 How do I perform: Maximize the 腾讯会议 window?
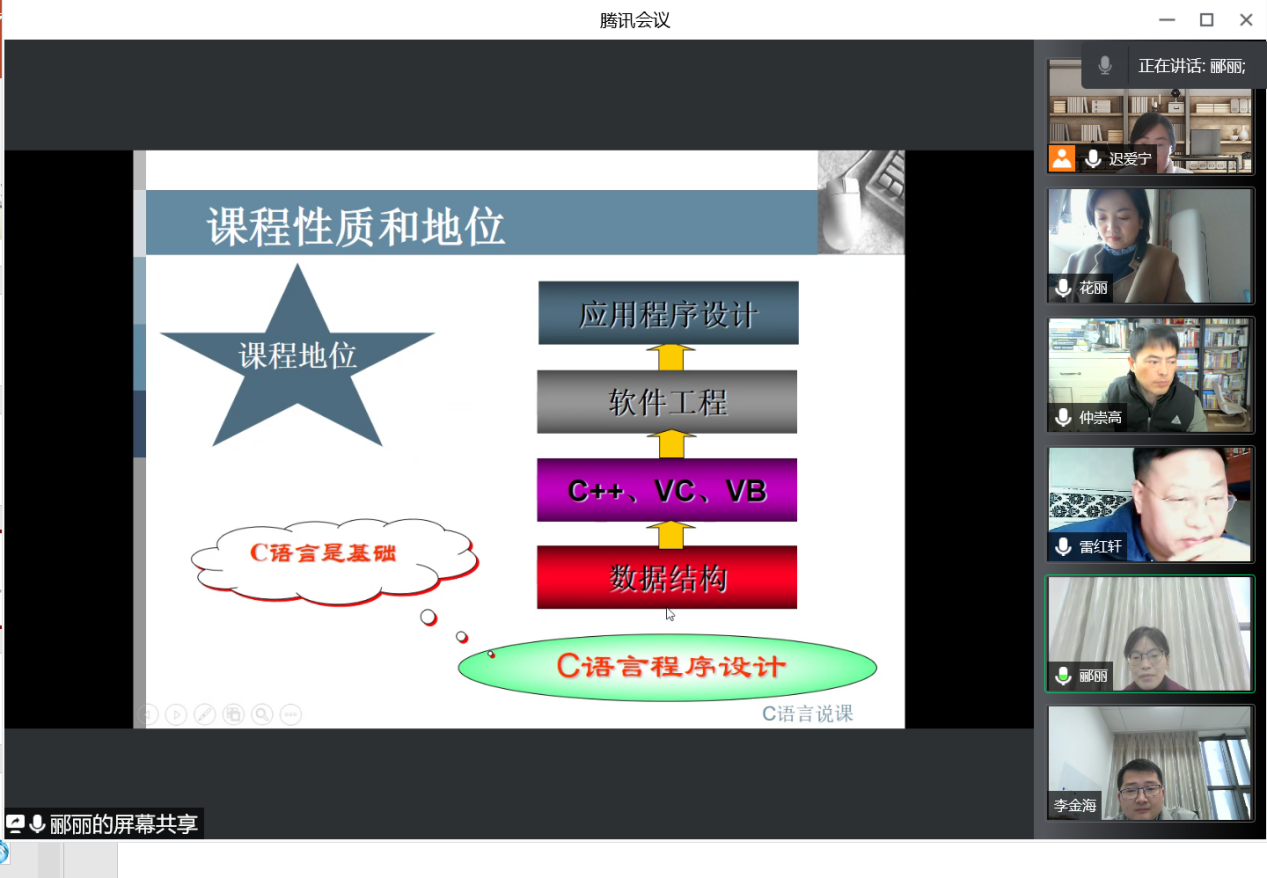(1206, 20)
